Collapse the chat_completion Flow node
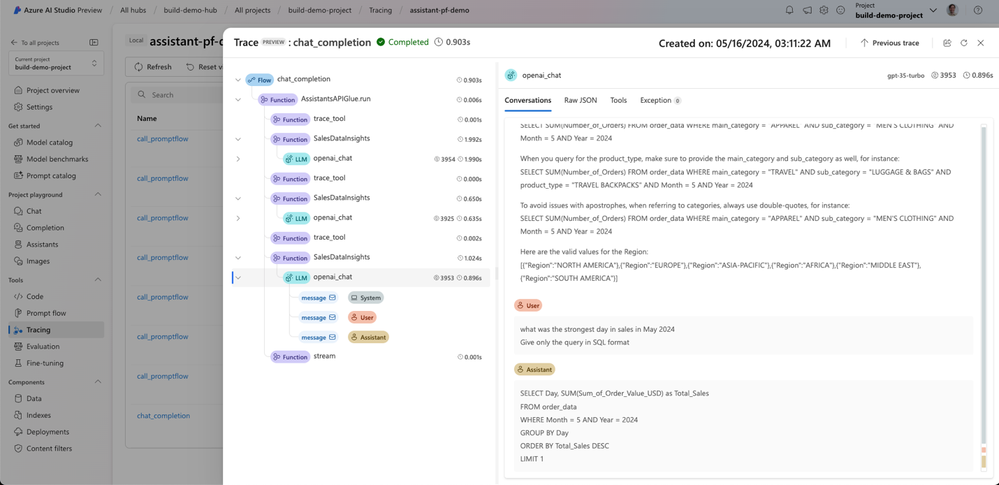Image resolution: width=999 pixels, height=485 pixels. 238,80
